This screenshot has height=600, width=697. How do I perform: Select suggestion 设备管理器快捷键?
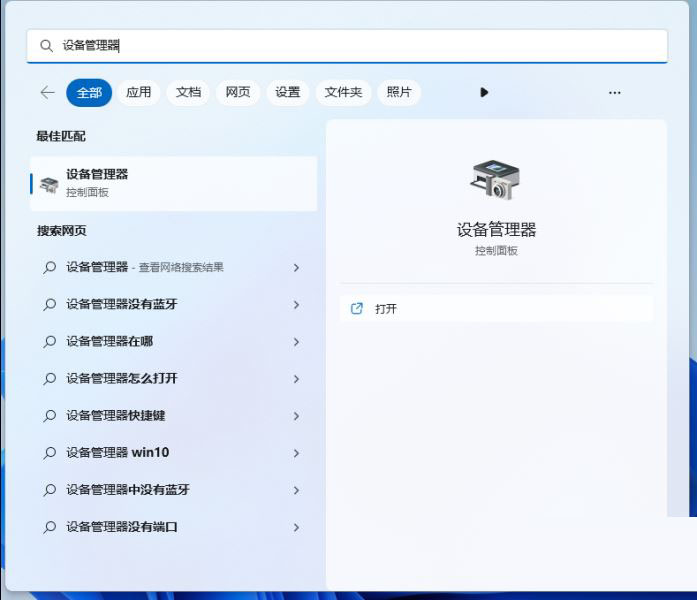tap(174, 416)
